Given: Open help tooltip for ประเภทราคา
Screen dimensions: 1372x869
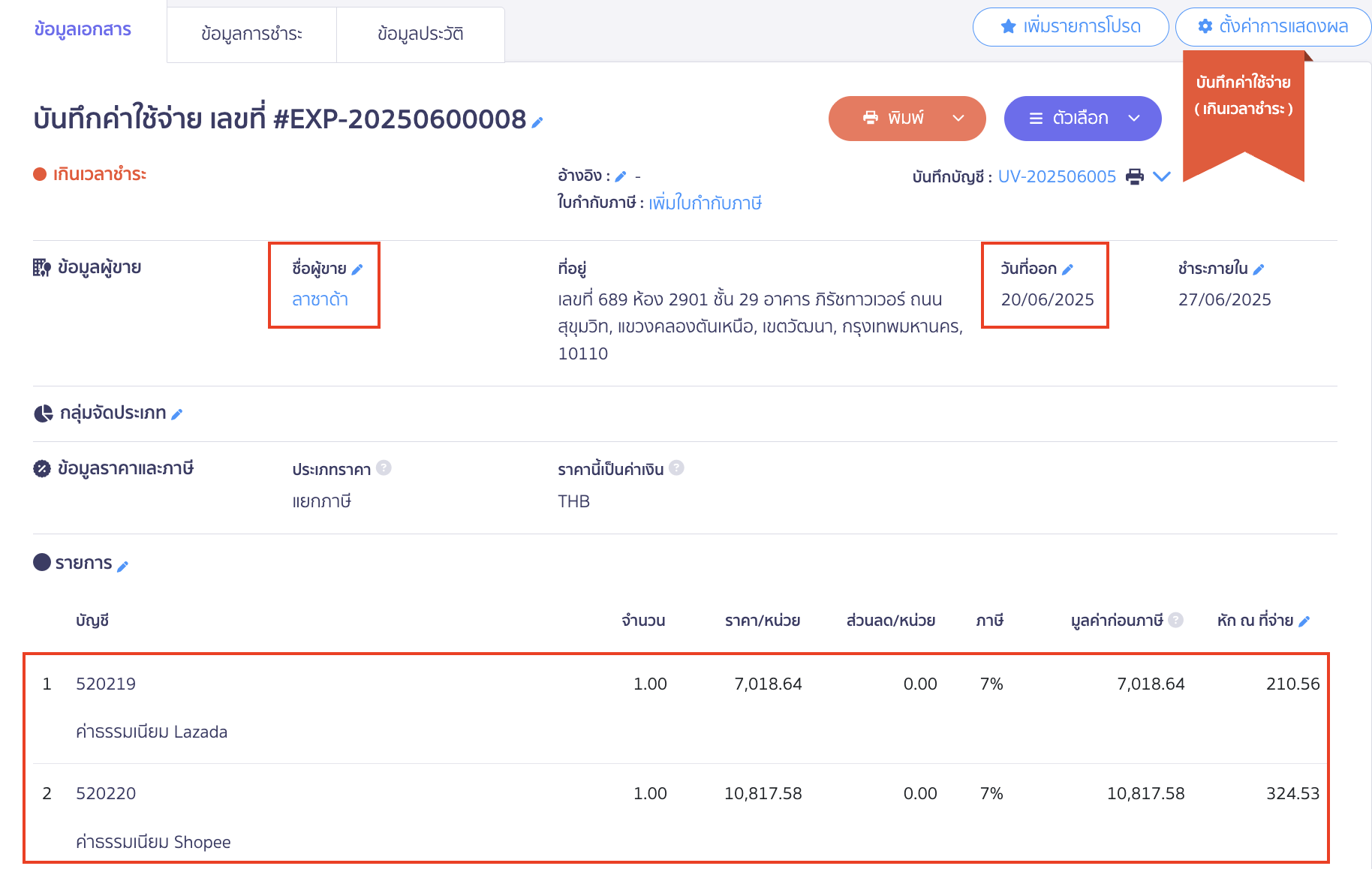Looking at the screenshot, I should click(385, 468).
